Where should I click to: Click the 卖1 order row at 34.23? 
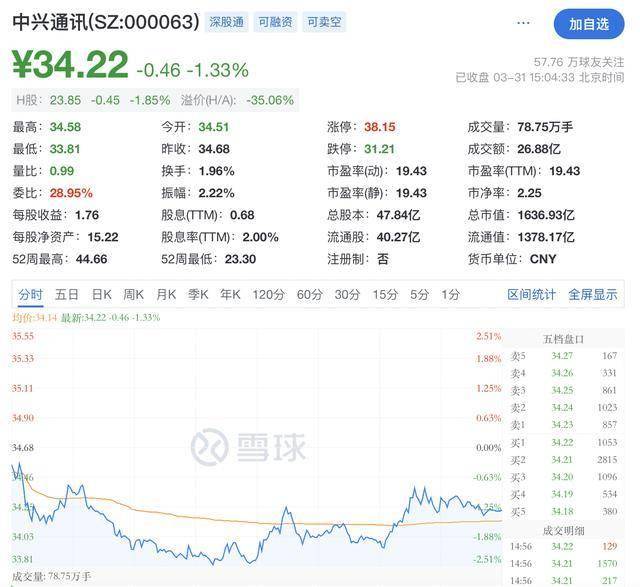pos(563,425)
